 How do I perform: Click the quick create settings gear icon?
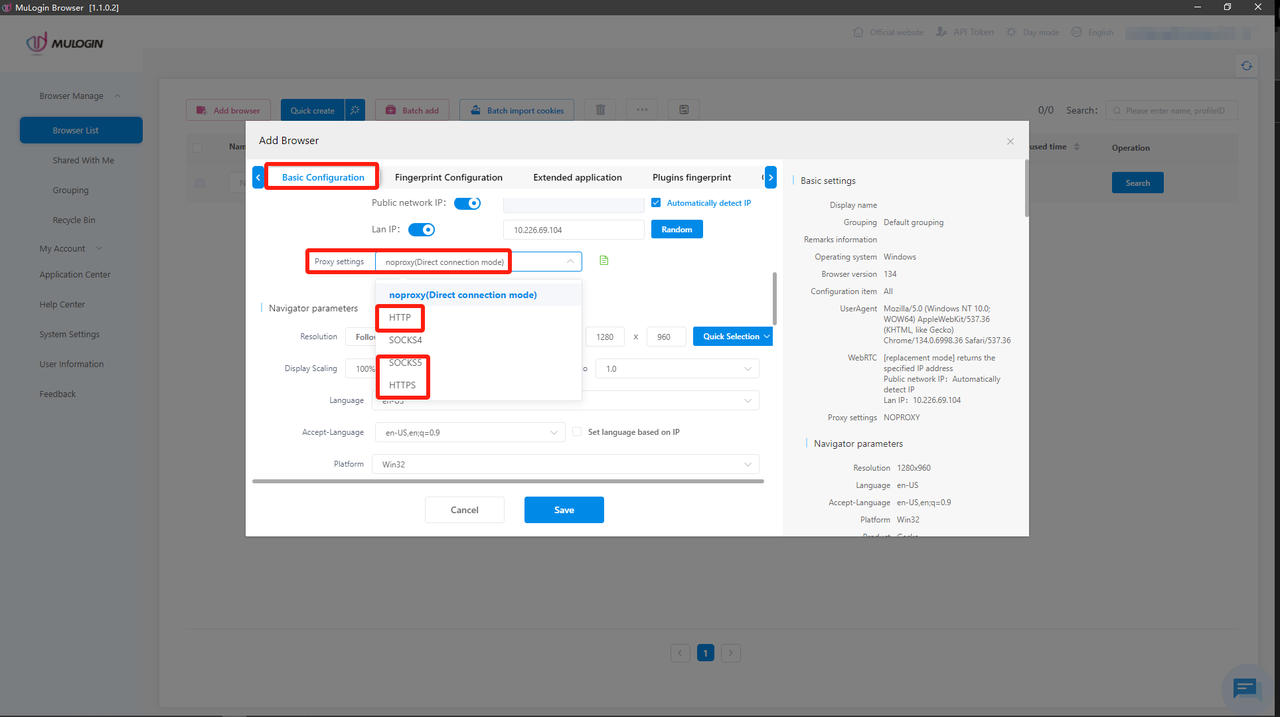click(x=355, y=110)
